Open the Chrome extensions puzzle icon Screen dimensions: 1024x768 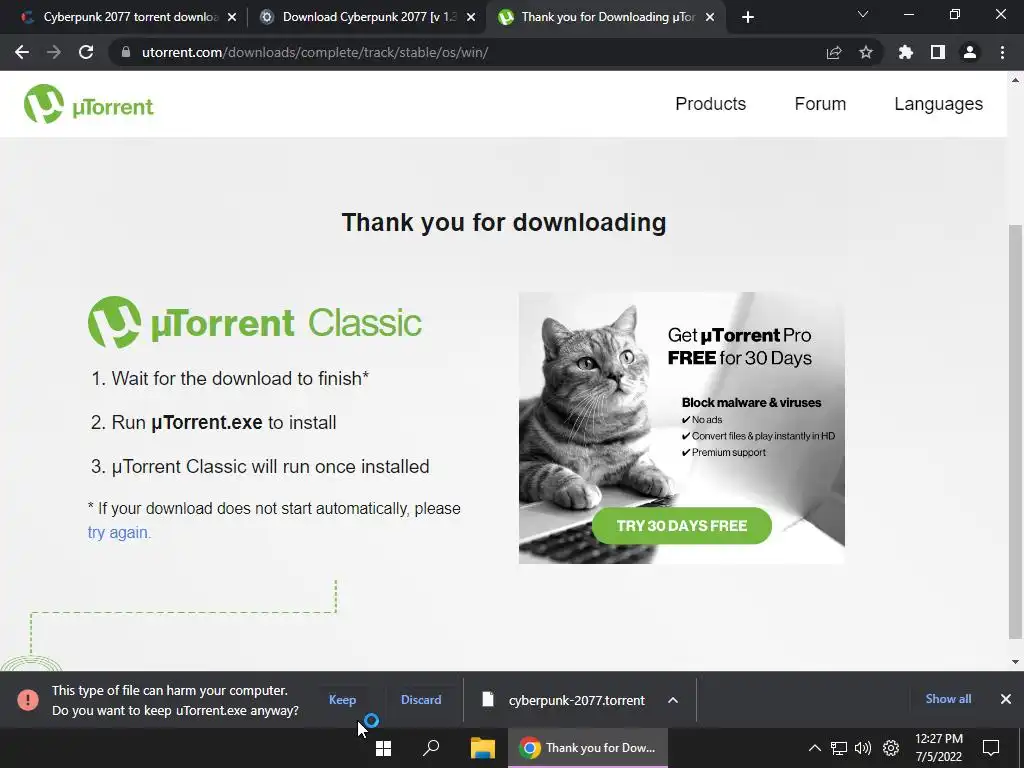(x=905, y=52)
